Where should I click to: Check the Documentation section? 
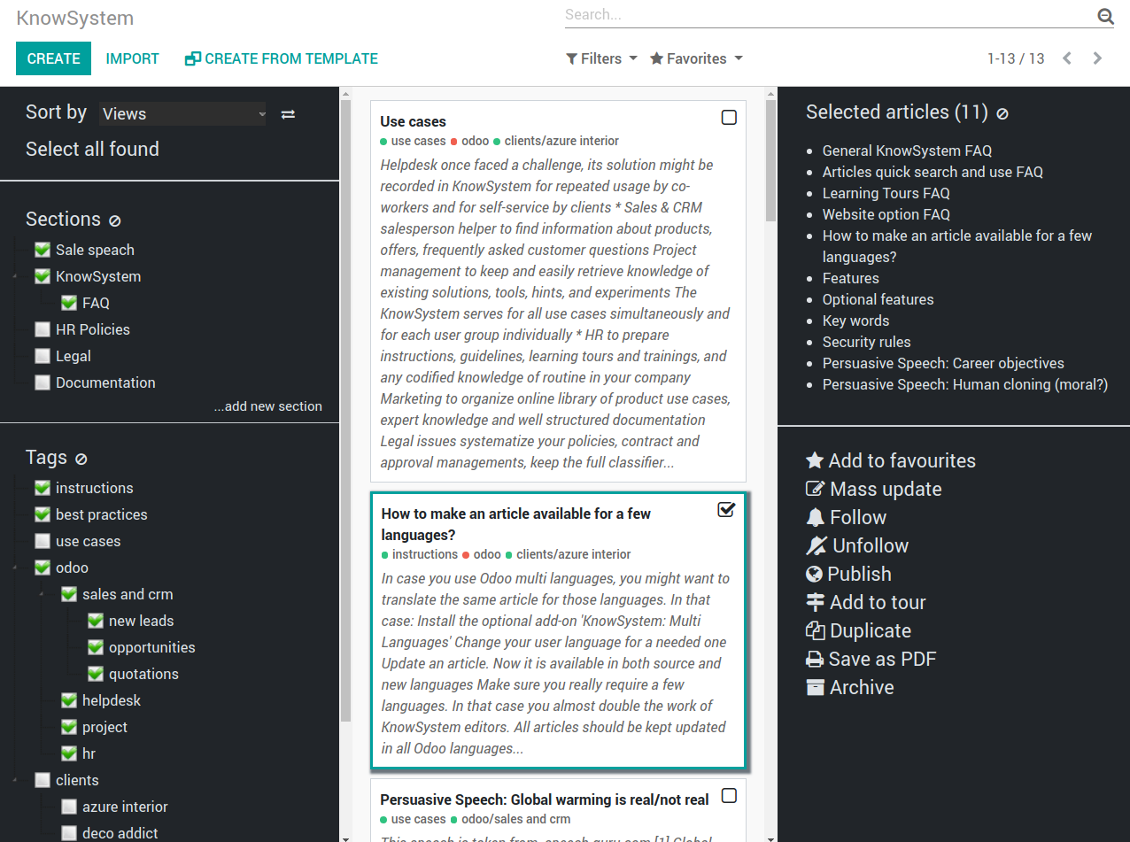pyautogui.click(x=43, y=383)
